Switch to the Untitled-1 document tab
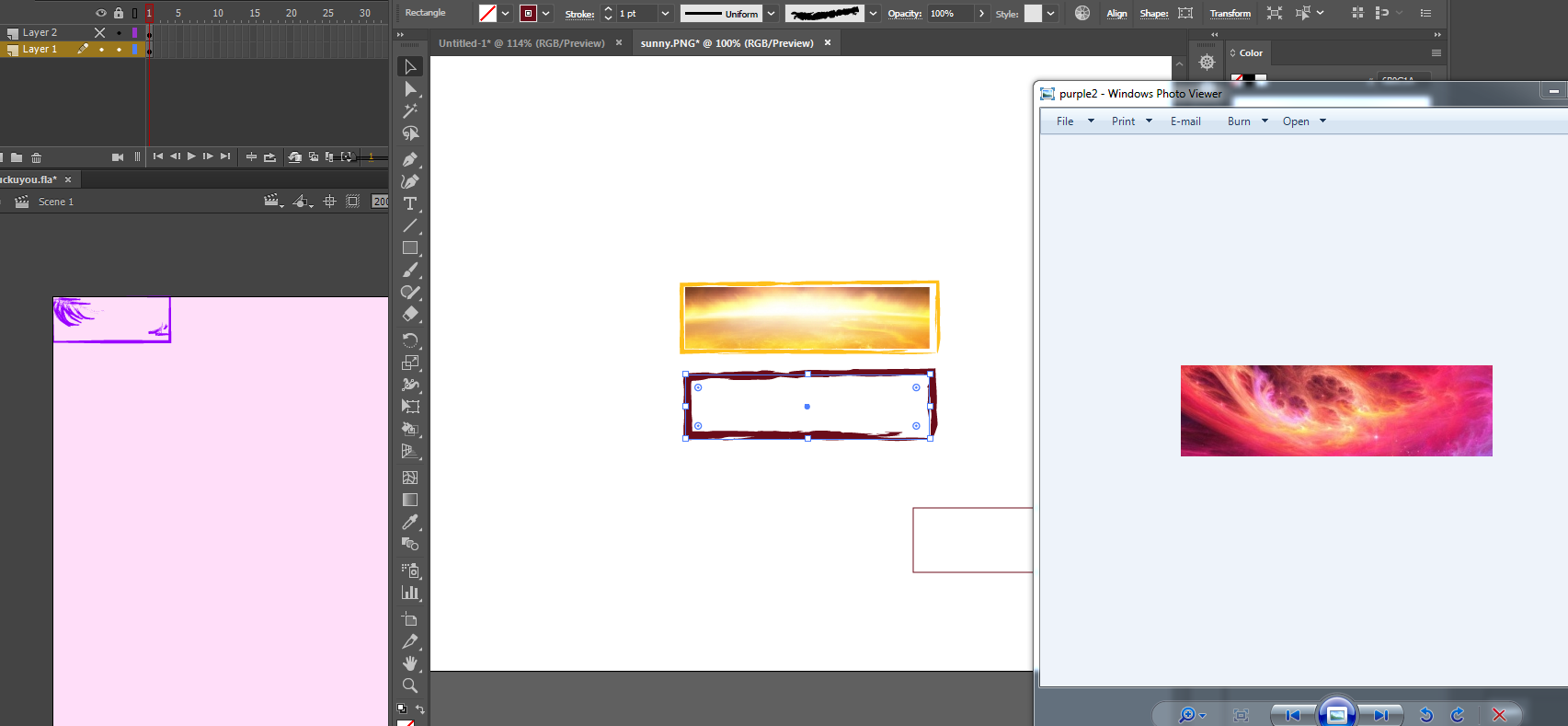 (521, 43)
